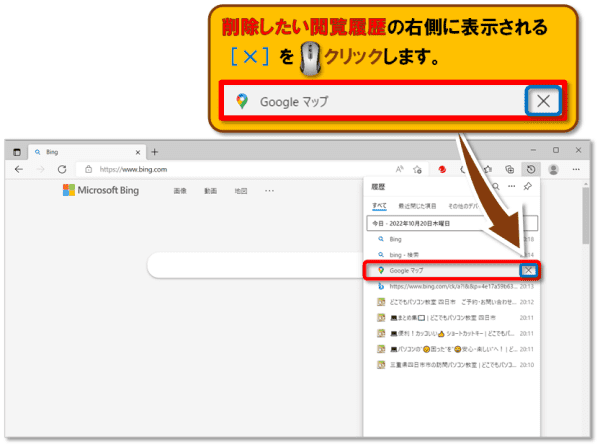Expand more Bing options ellipsis
Image resolution: width=600 pixels, height=447 pixels.
tap(269, 191)
